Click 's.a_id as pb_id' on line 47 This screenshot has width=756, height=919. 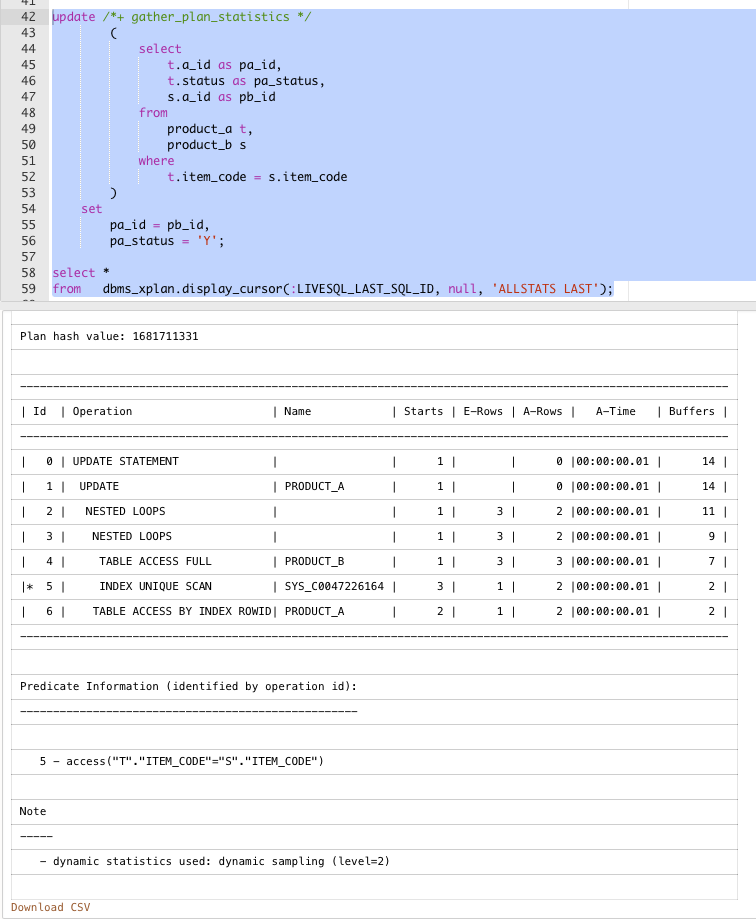pyautogui.click(x=221, y=97)
